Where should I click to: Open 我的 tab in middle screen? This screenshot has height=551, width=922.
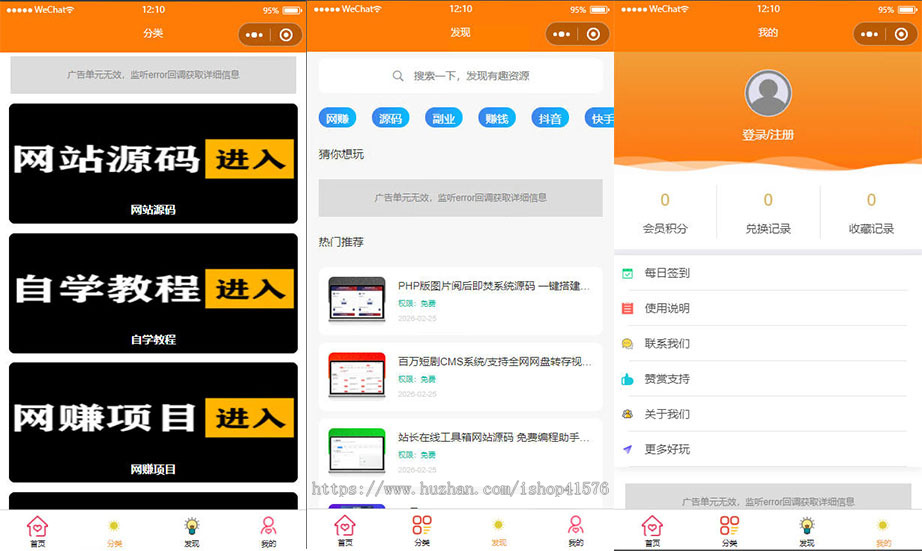576,531
